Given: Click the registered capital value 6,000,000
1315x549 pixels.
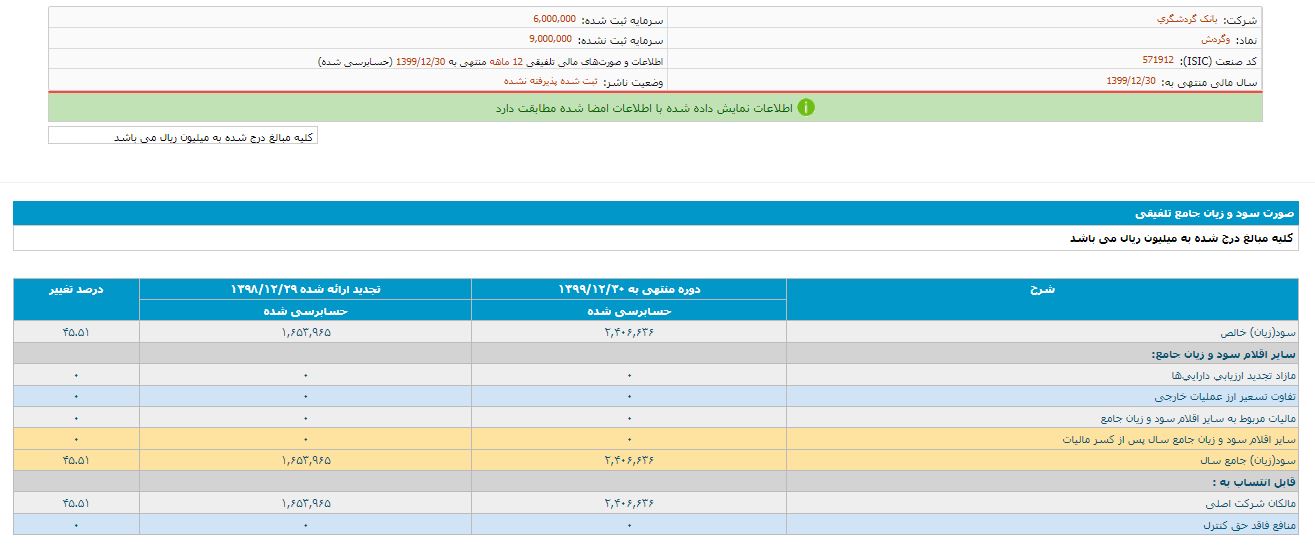Looking at the screenshot, I should point(552,19).
